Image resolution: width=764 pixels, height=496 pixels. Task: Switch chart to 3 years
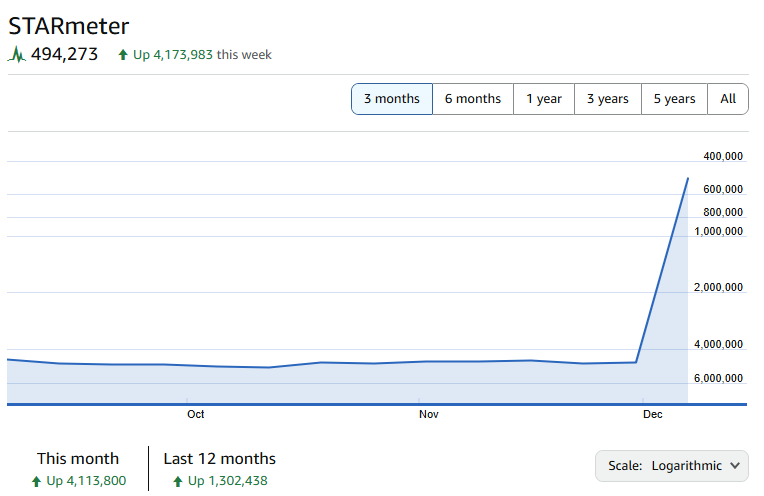pyautogui.click(x=608, y=99)
